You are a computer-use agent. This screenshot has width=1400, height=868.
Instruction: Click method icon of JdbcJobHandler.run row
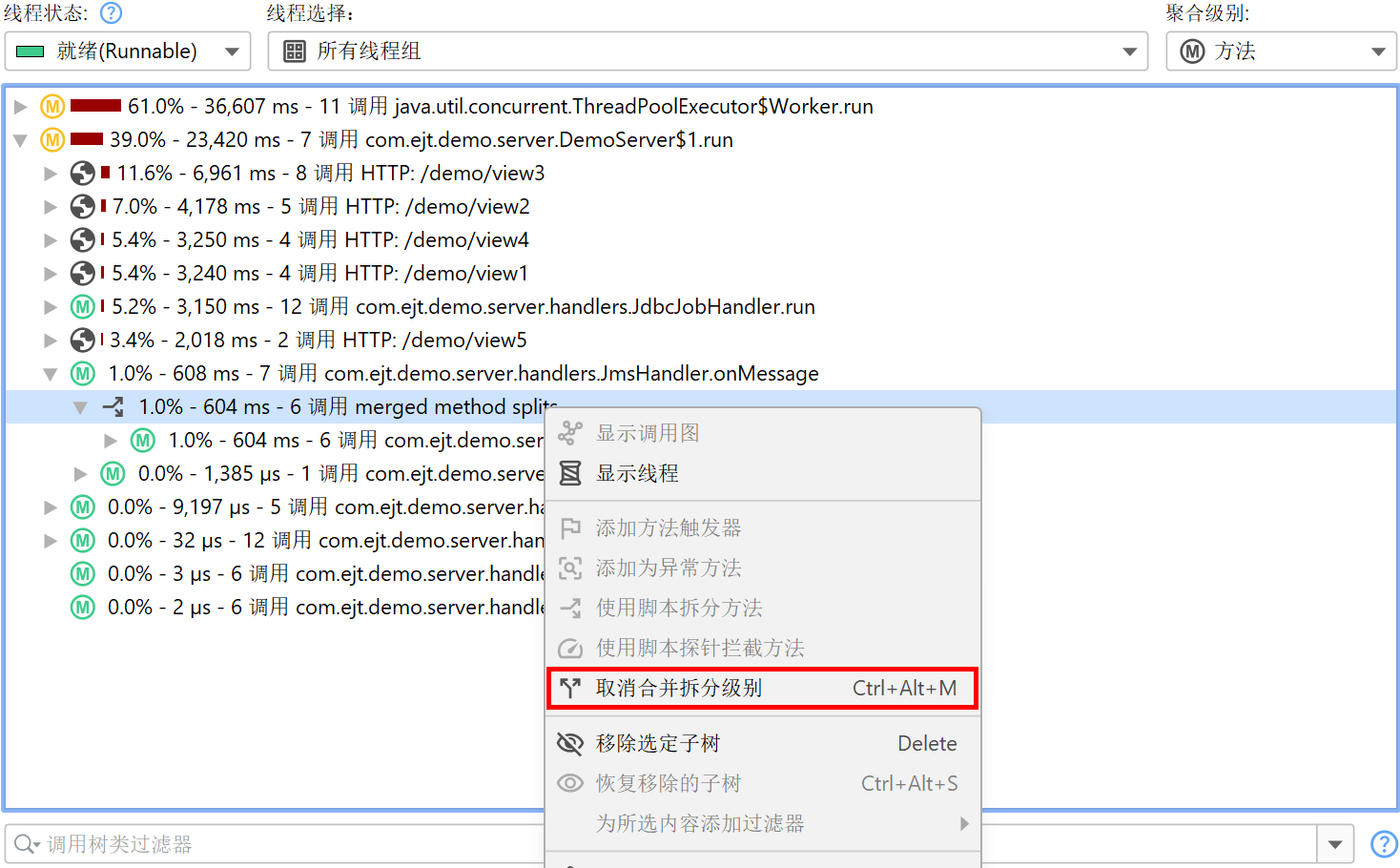click(83, 306)
